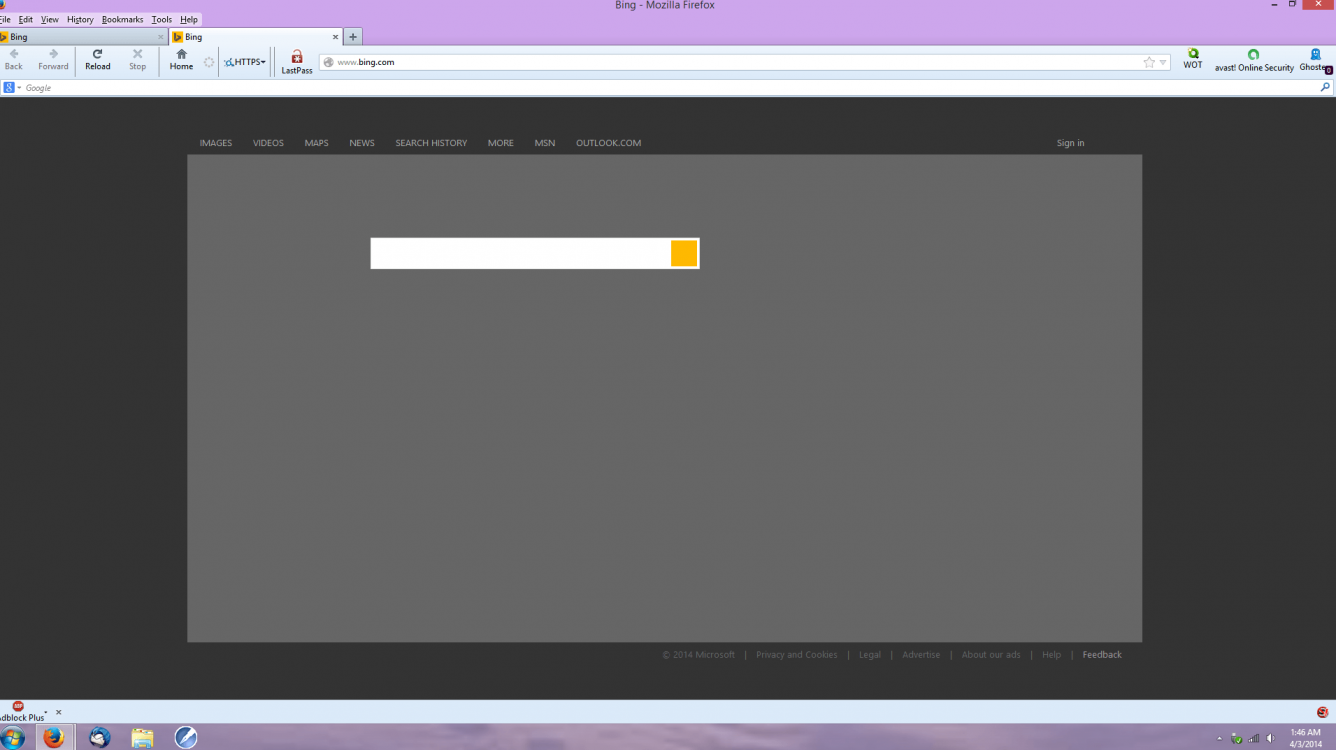
Task: Go to the Home page
Action: 181,60
